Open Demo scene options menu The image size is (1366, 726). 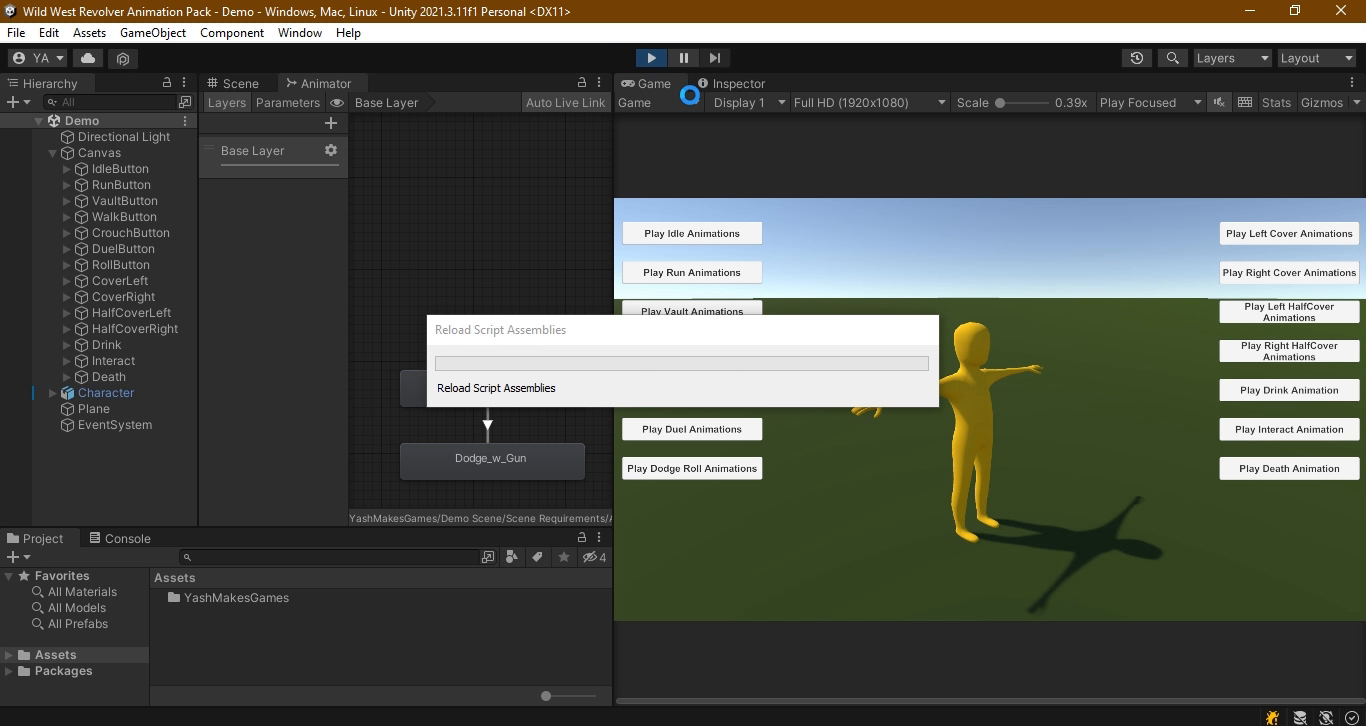(x=185, y=121)
